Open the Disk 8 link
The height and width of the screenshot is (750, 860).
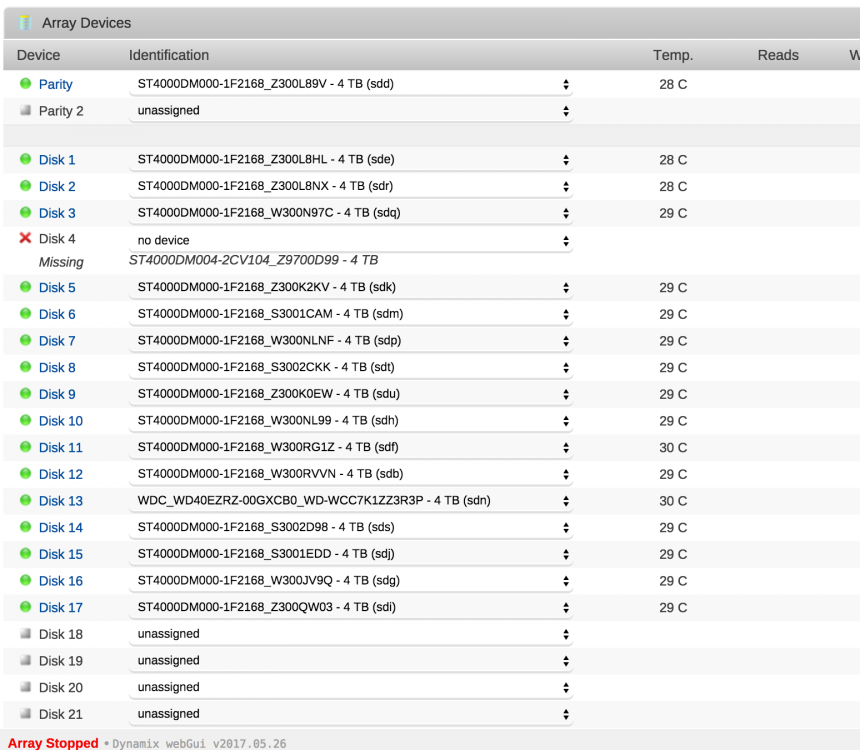click(57, 368)
